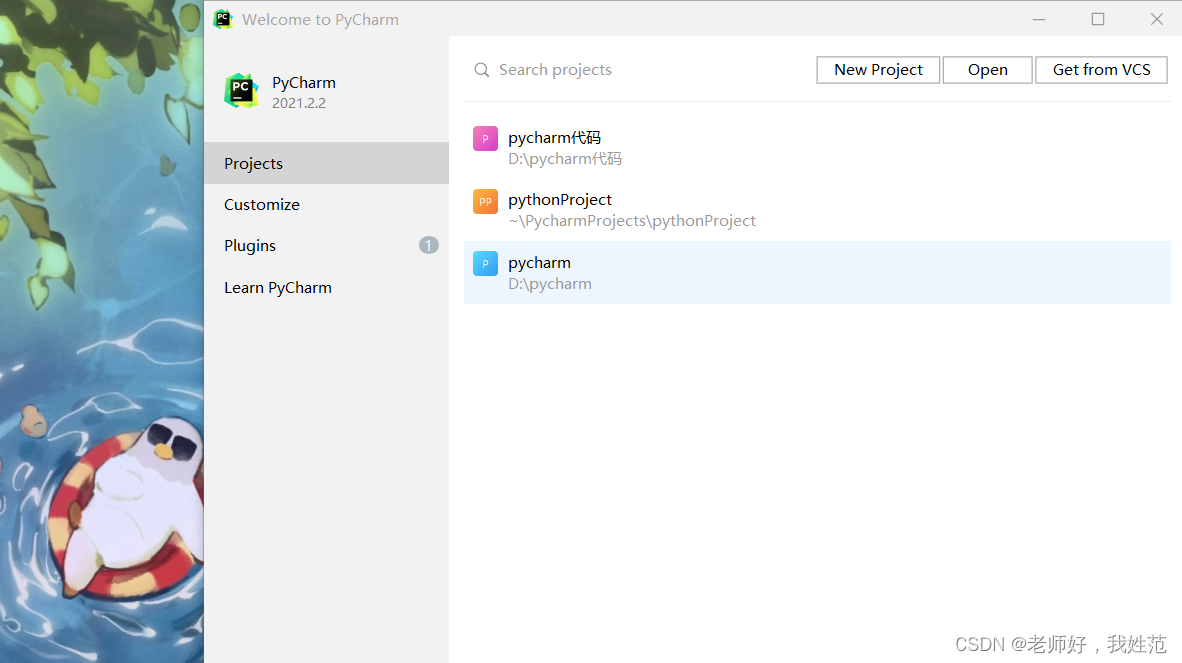Close the Welcome to PyCharm window
Screen dimensions: 1182x663
(x=1156, y=19)
